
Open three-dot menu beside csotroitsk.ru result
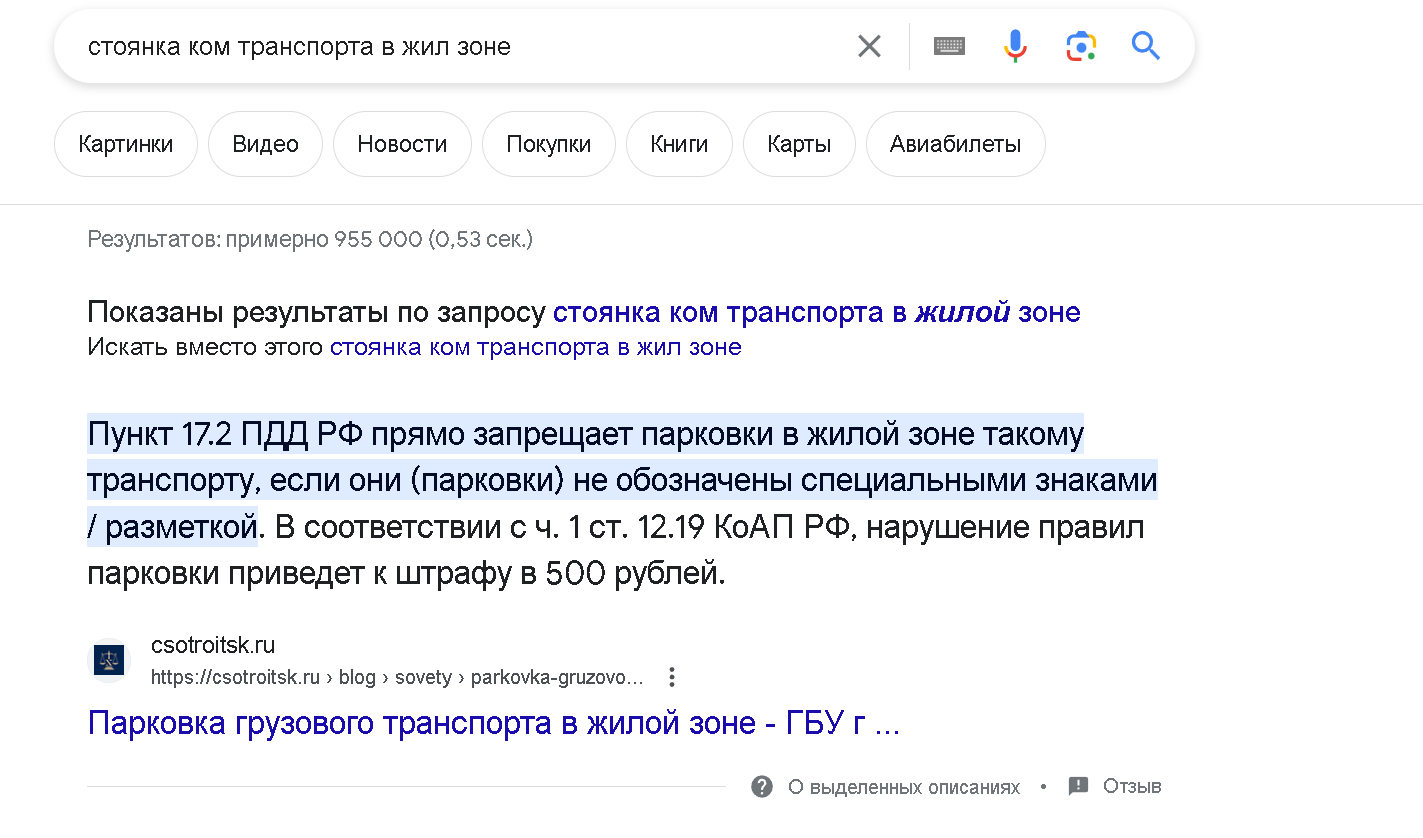coord(672,677)
